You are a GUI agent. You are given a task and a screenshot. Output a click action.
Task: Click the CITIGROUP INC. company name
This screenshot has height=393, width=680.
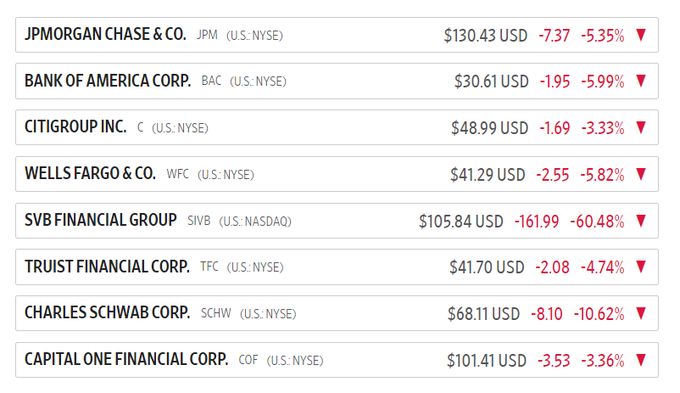click(75, 127)
